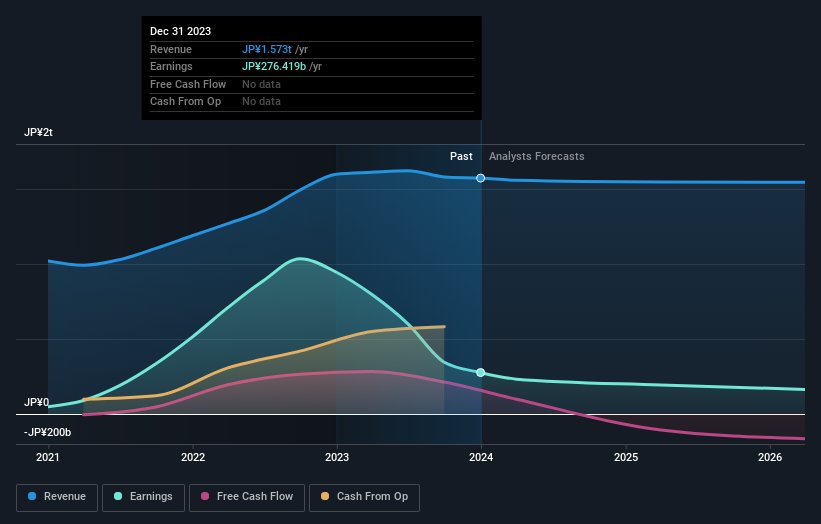Image resolution: width=821 pixels, height=524 pixels.
Task: Click the 2024 x-axis label
Action: pos(481,457)
